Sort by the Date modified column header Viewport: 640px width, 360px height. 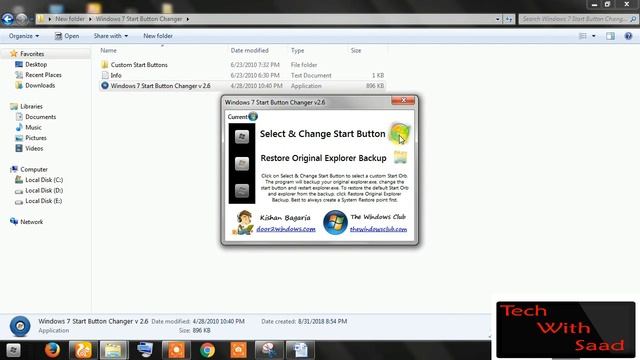[249, 51]
